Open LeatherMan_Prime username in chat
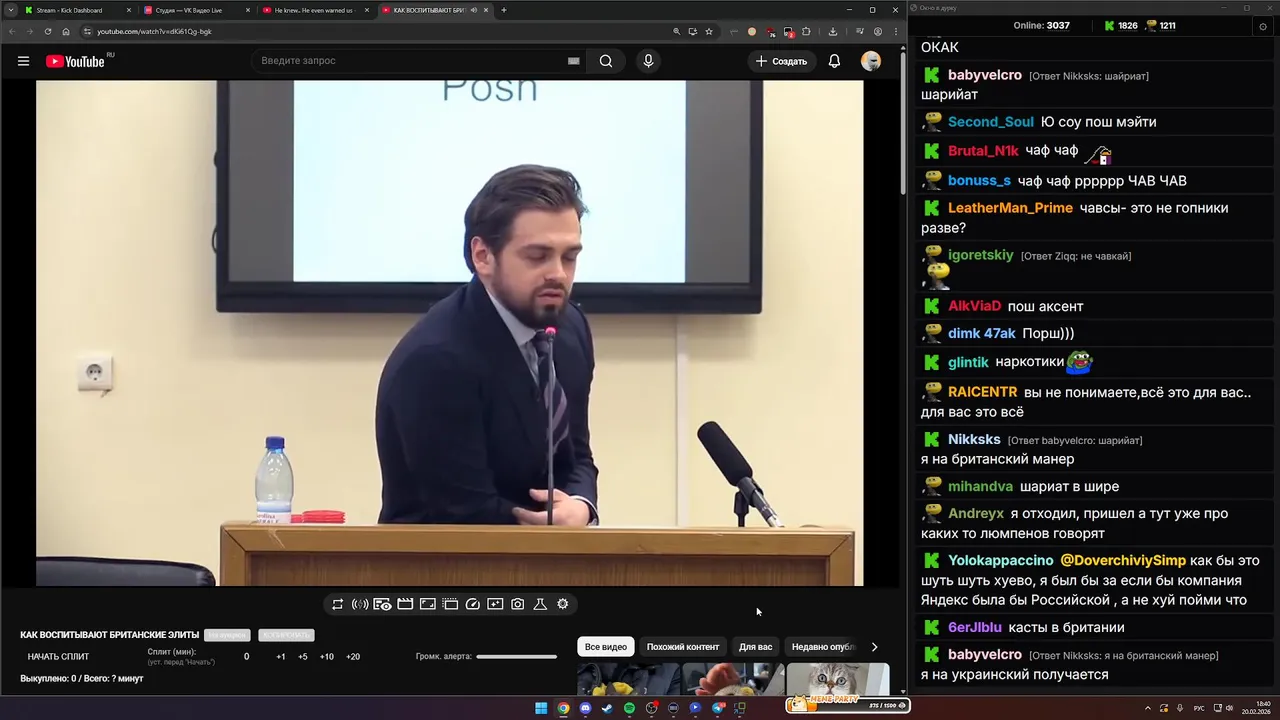The image size is (1280, 720). pos(1010,208)
